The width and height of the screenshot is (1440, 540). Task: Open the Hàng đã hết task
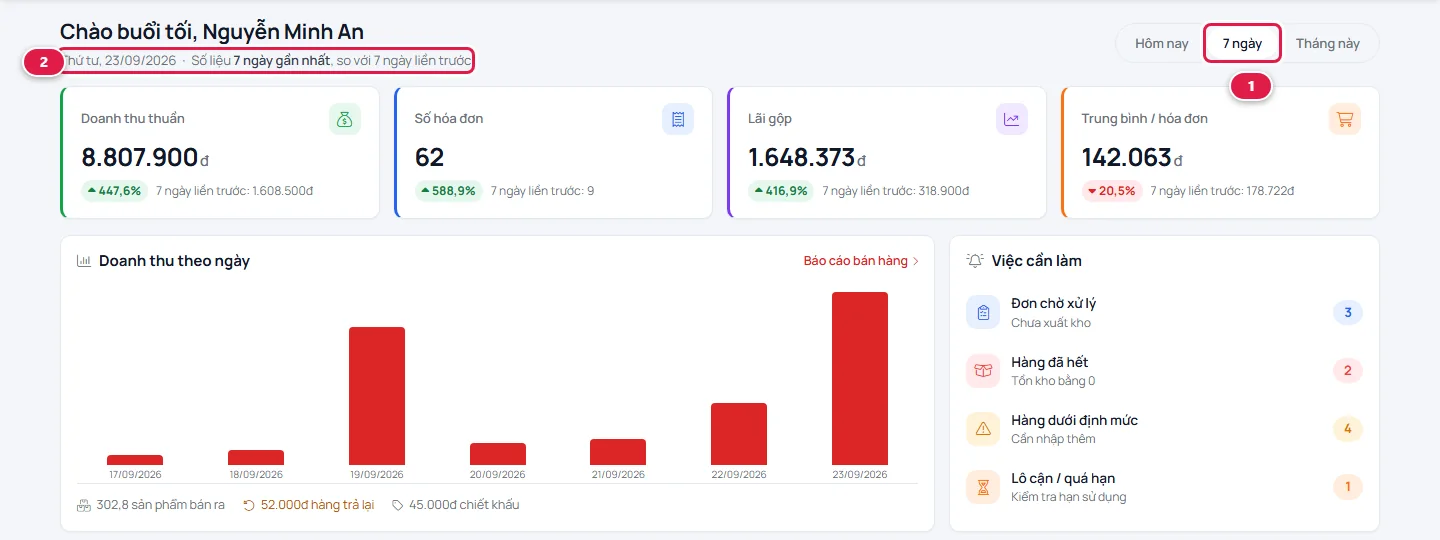(x=1164, y=371)
